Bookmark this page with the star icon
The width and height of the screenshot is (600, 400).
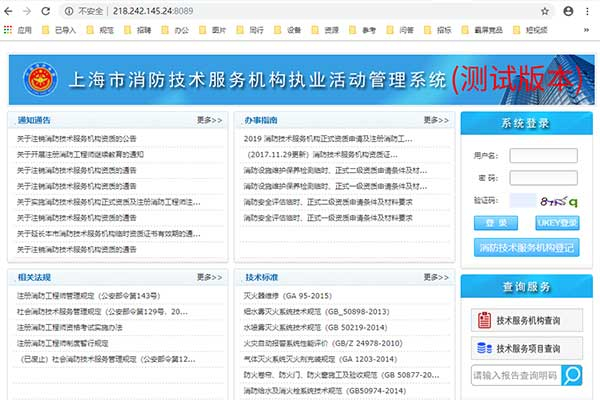tap(545, 11)
